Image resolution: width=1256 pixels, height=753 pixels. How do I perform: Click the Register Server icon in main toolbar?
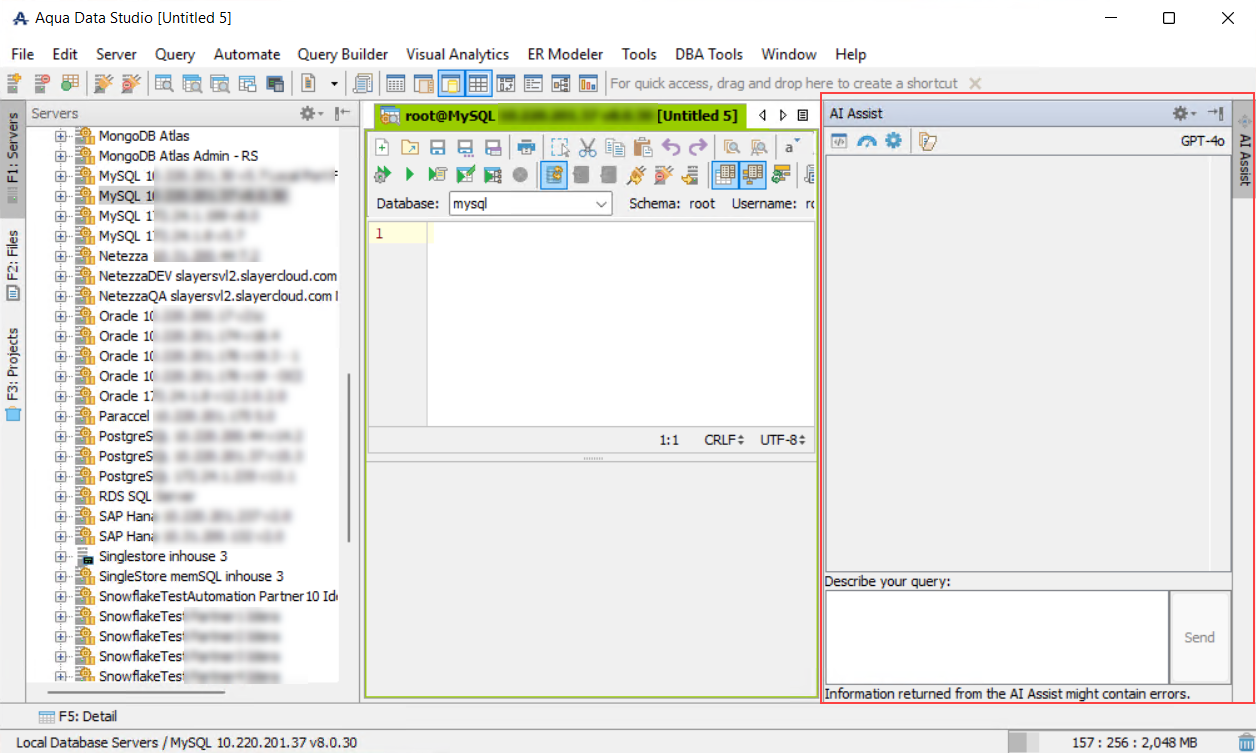[14, 83]
